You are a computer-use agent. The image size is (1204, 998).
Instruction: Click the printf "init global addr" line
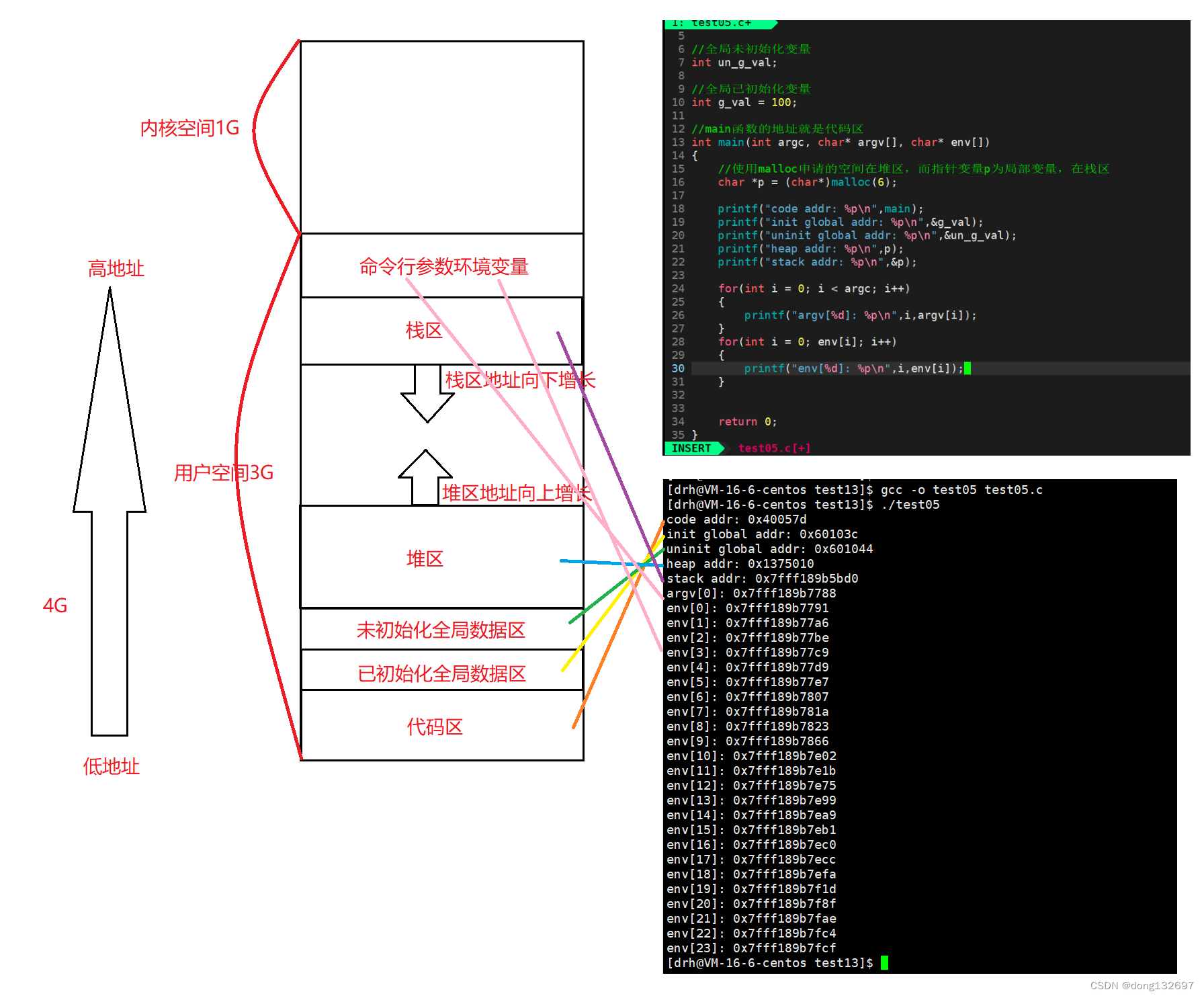(850, 222)
